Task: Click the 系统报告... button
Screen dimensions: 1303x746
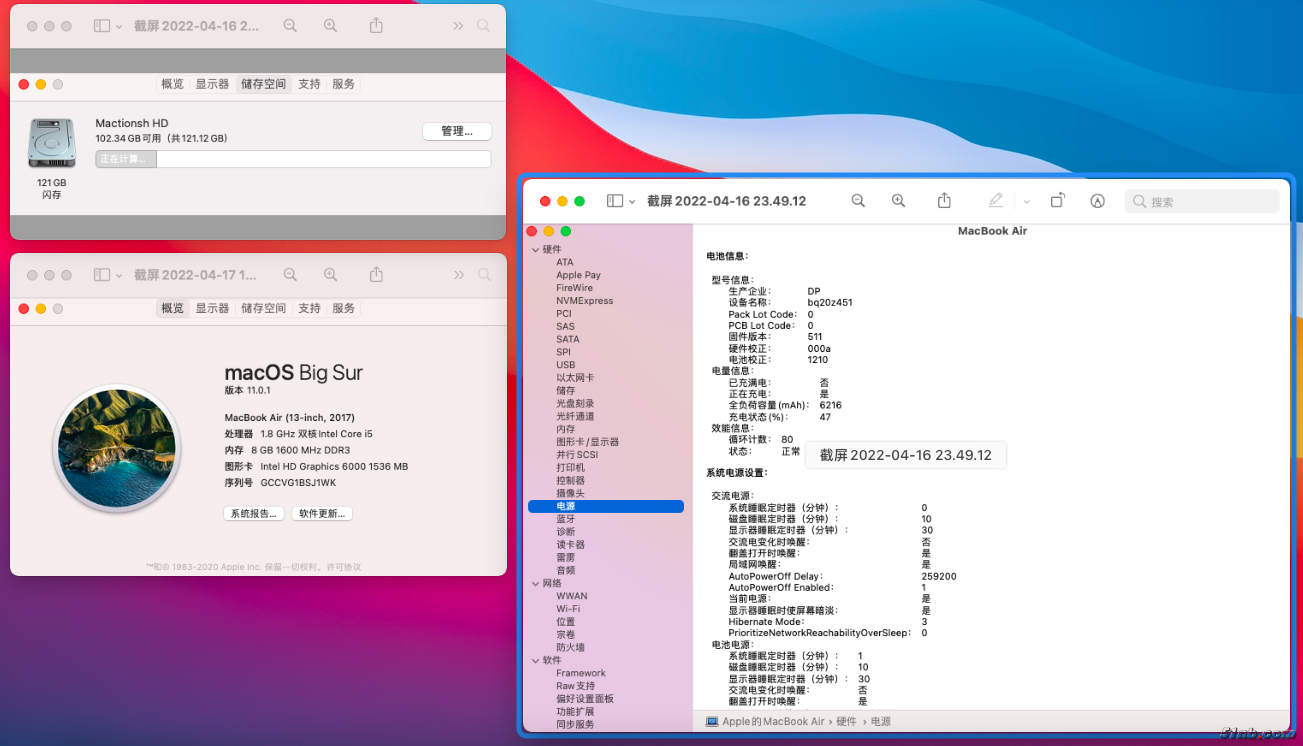Action: pos(253,514)
